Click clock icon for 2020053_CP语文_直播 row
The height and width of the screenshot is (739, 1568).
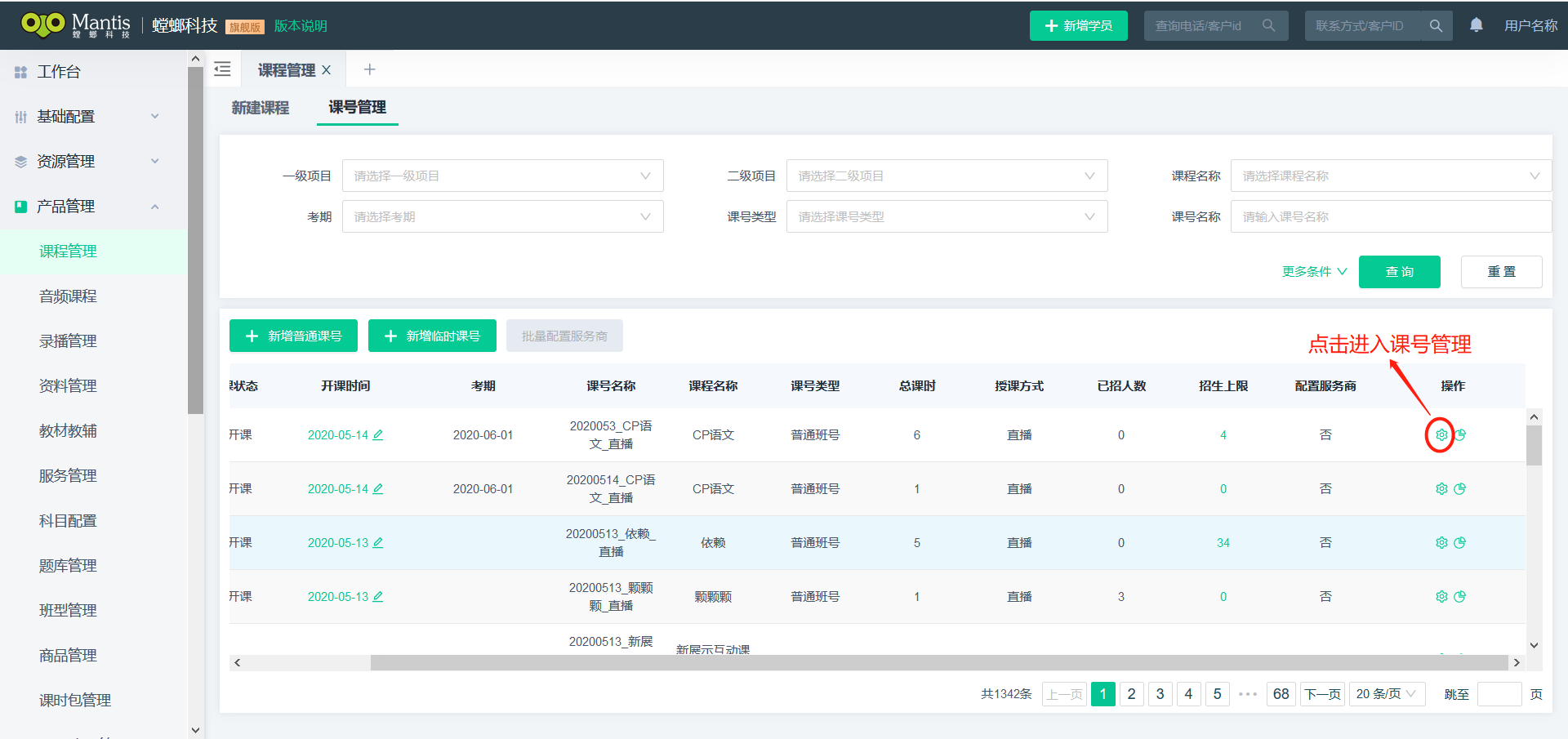click(x=1460, y=434)
